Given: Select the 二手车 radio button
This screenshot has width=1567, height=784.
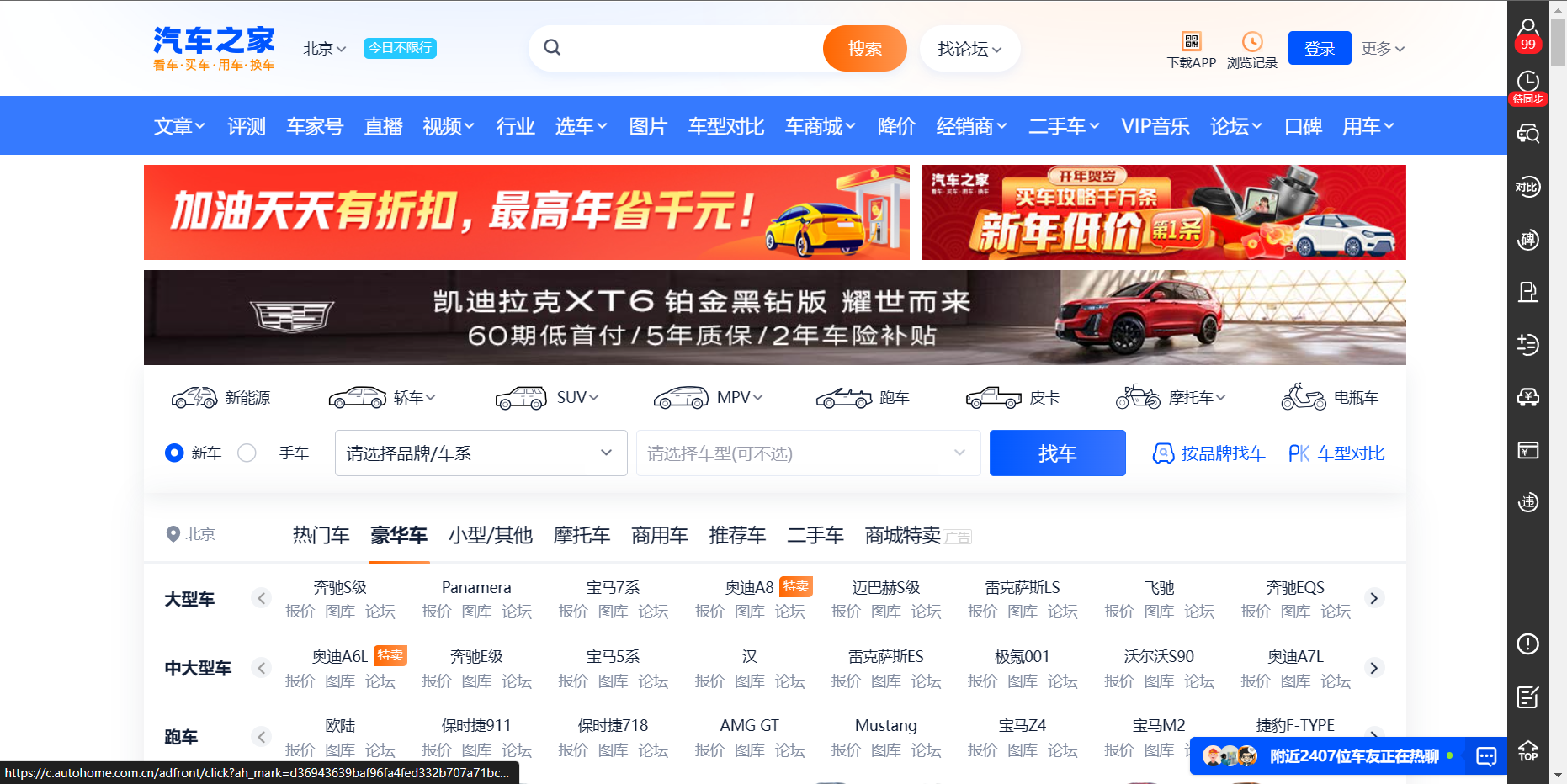Looking at the screenshot, I should point(247,453).
